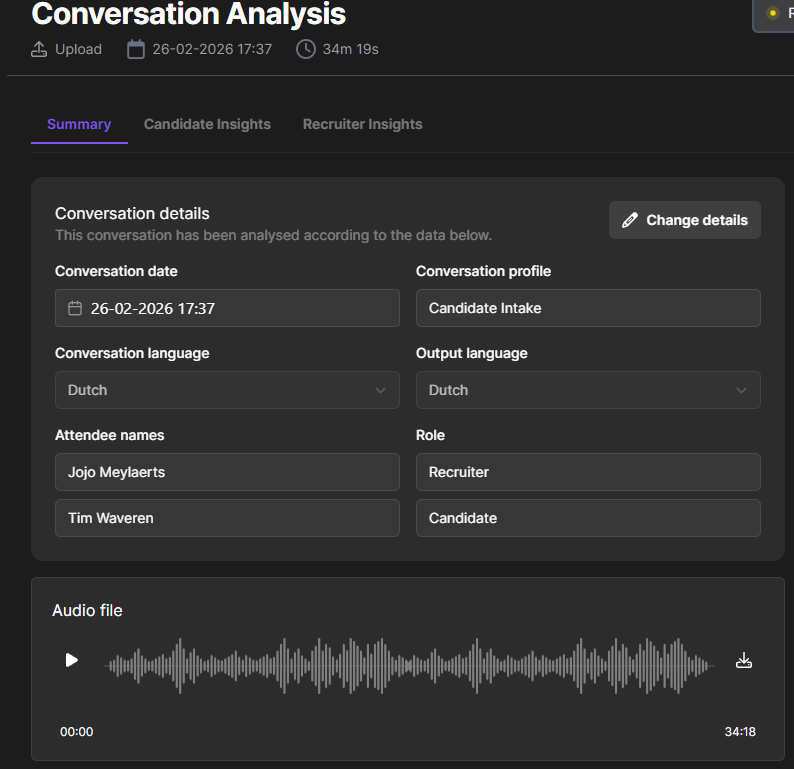
Task: Select the Summary tab
Action: tap(79, 124)
